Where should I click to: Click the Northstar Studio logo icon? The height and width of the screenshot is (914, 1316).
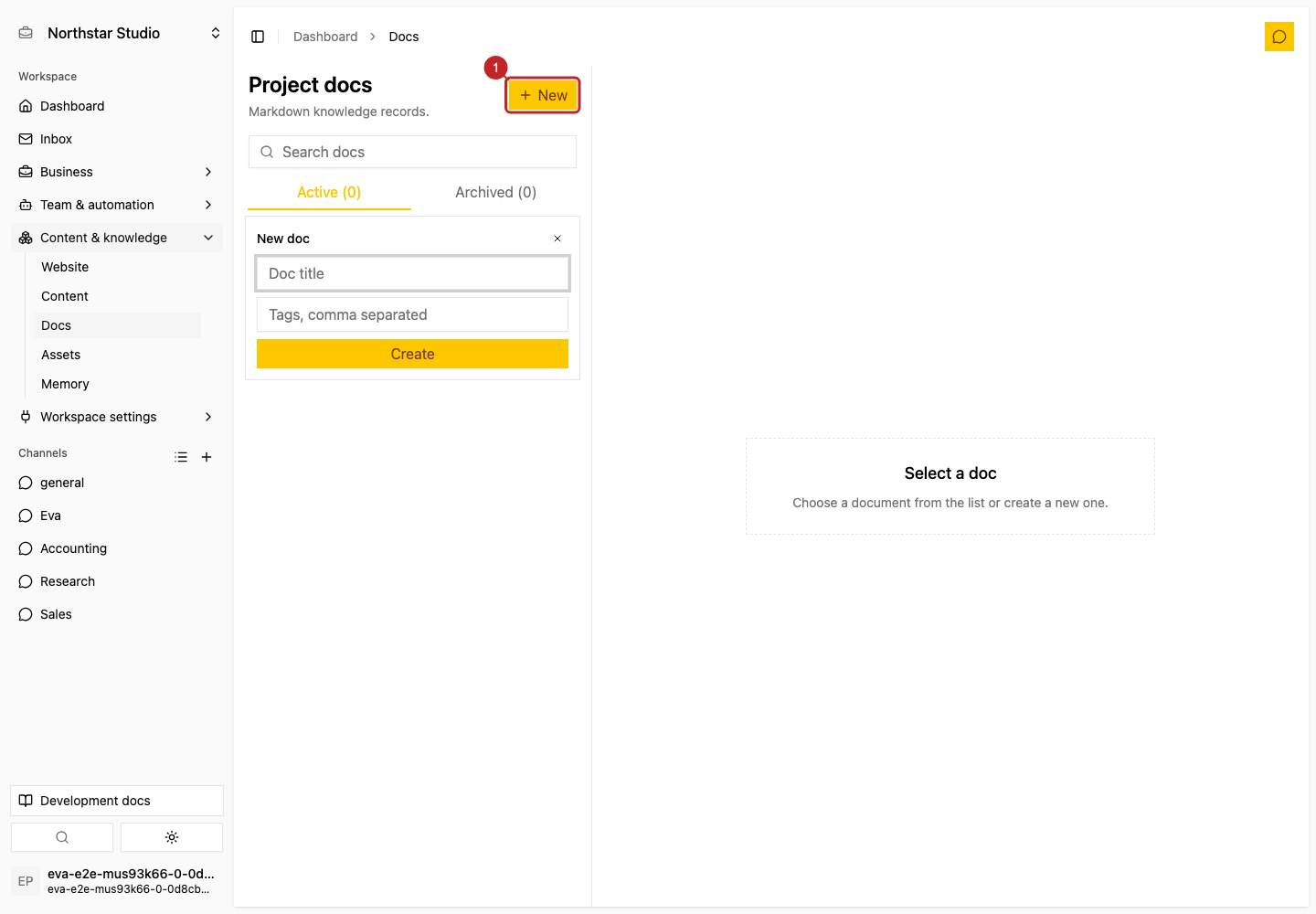tap(26, 33)
